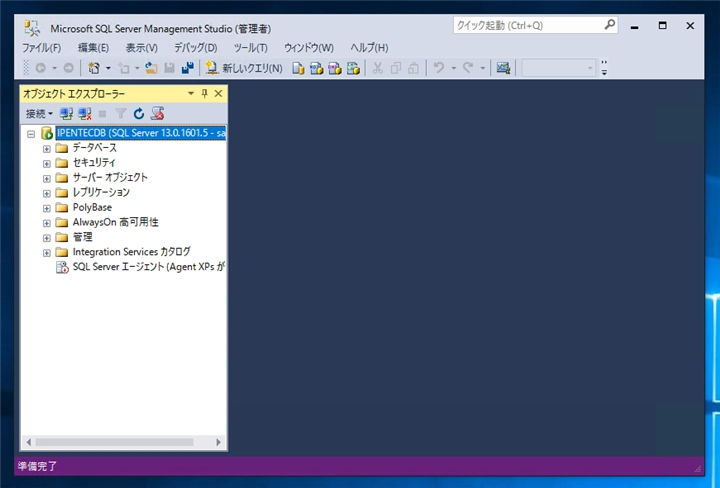
Task: Expand the AlwaysOn 高可用性 folder
Action: point(46,223)
